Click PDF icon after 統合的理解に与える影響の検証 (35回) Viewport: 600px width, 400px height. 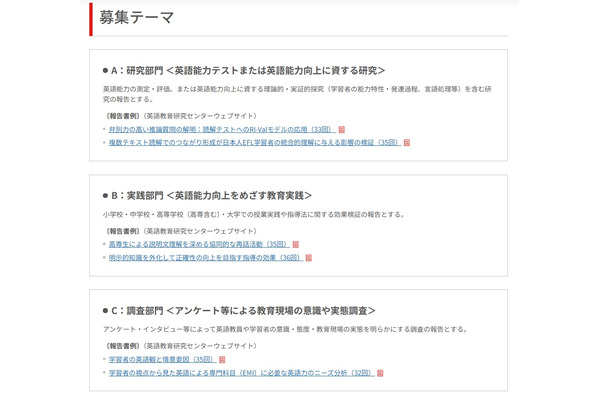(407, 143)
